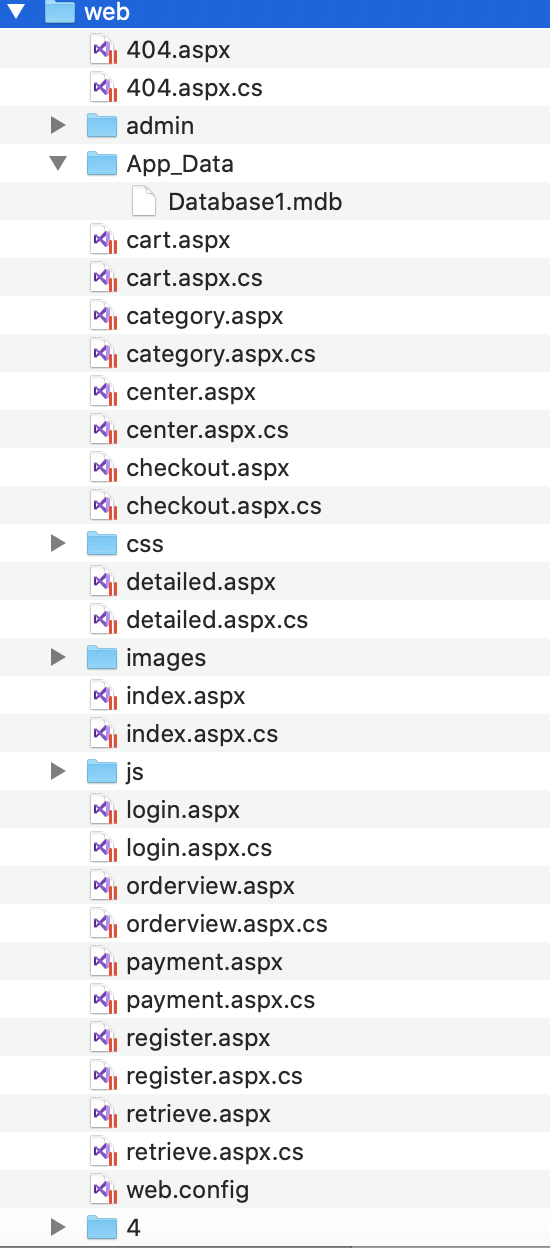
Task: Expand the admin folder triangle
Action: tap(58, 126)
